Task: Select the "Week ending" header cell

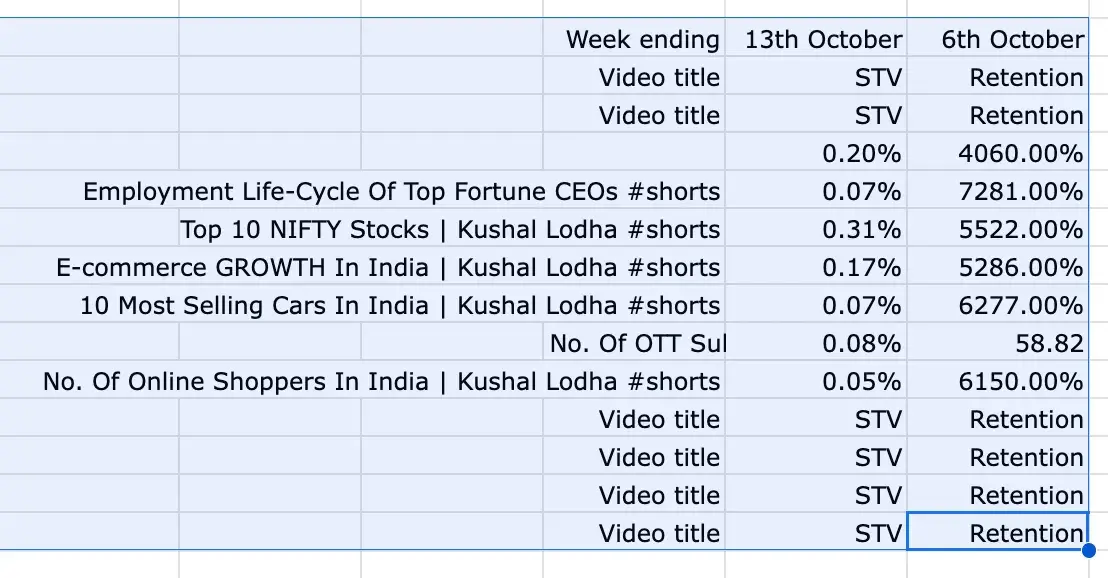Action: point(642,40)
